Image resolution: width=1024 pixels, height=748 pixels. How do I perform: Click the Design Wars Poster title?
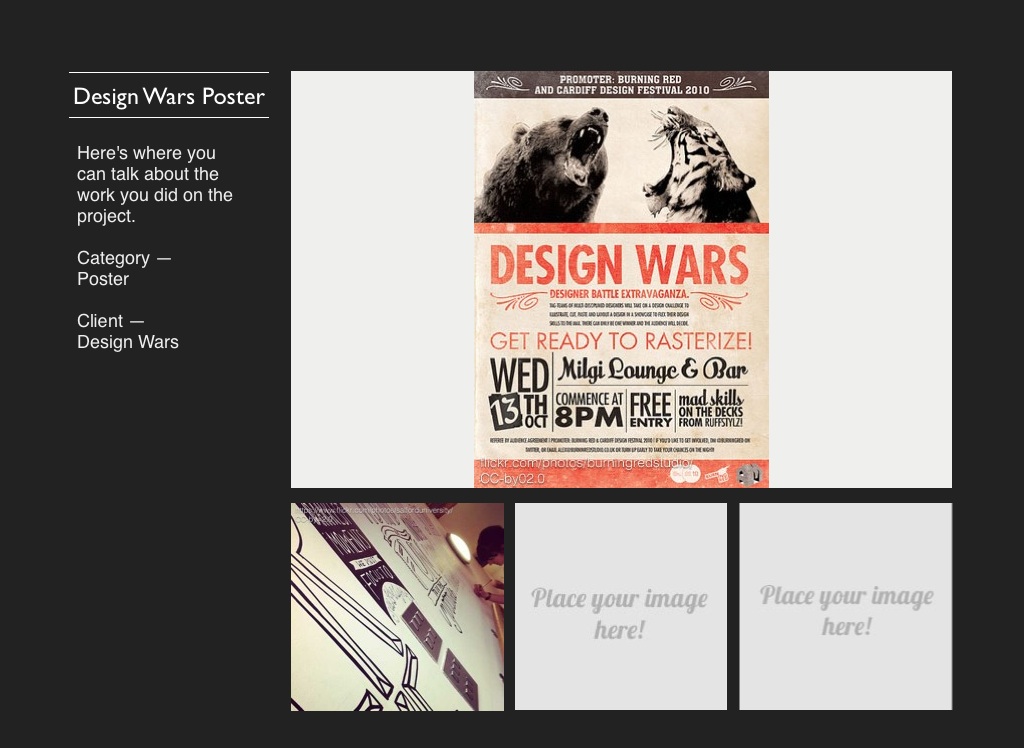pos(169,96)
